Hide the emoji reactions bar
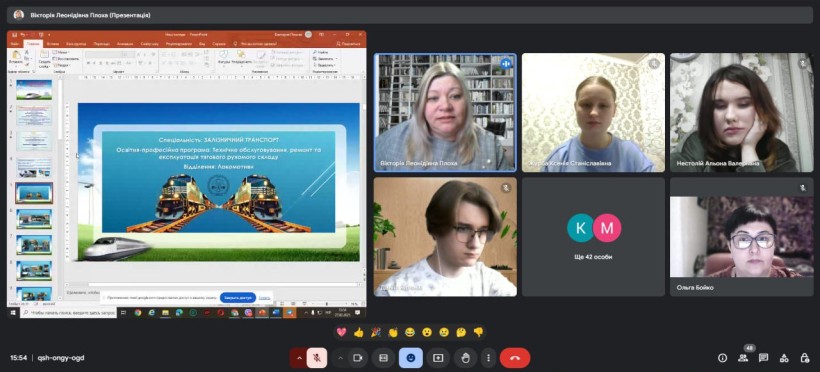Image resolution: width=820 pixels, height=372 pixels. coord(411,358)
